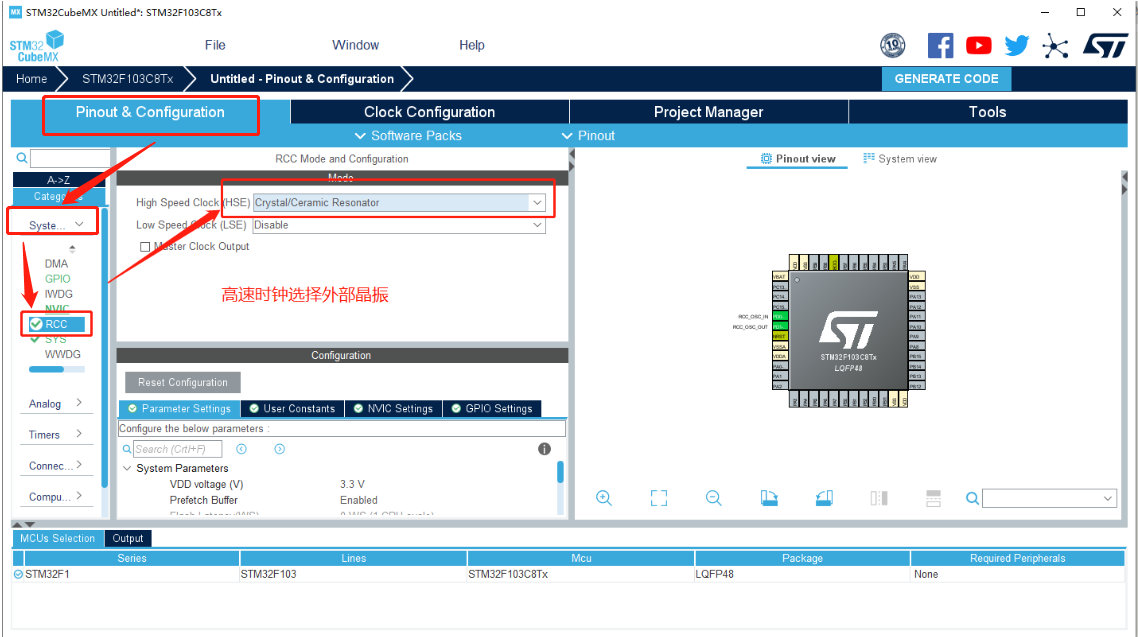Click the pin search magnifier icon
This screenshot has height=637, width=1138.
click(x=973, y=498)
